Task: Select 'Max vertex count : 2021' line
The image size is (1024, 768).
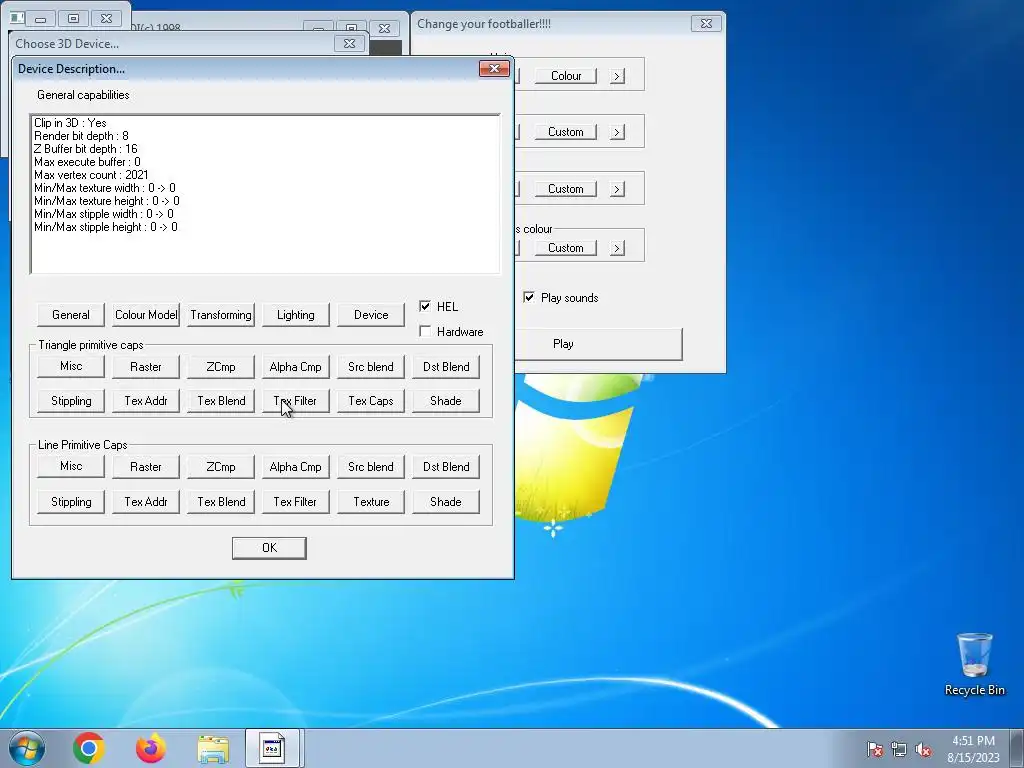Action: (91, 175)
